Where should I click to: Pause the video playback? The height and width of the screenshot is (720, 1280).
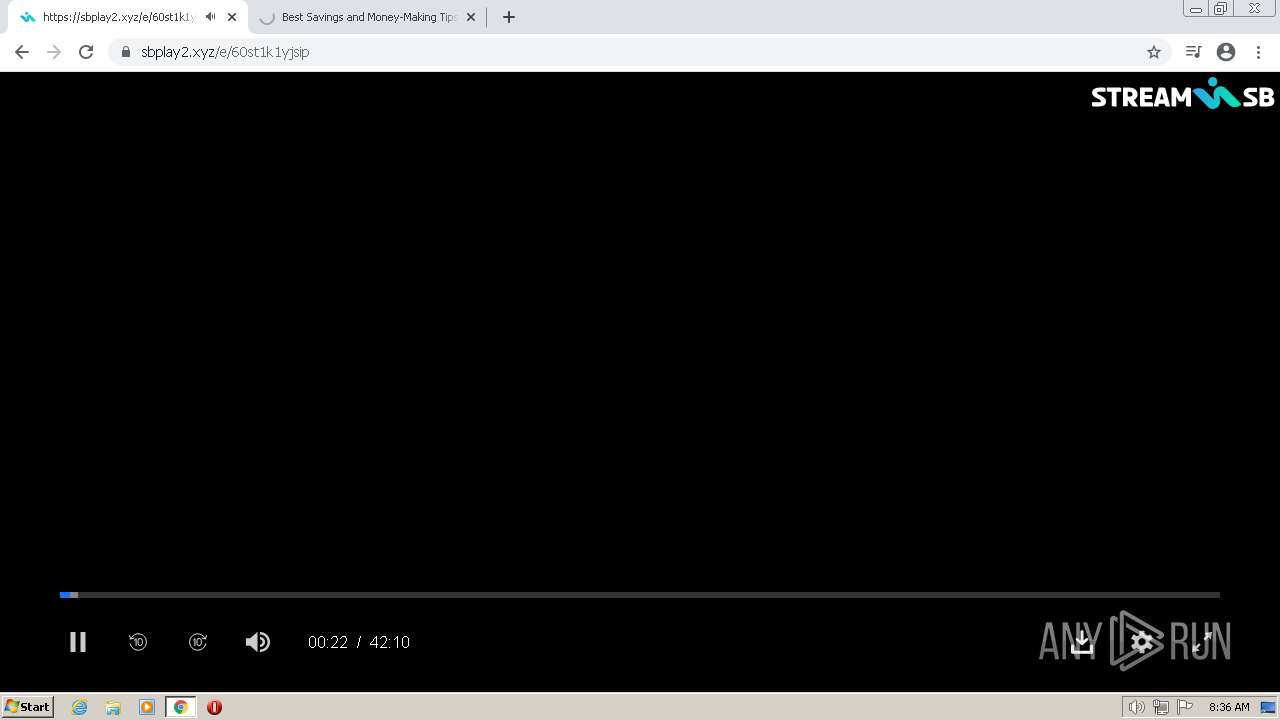[x=78, y=642]
